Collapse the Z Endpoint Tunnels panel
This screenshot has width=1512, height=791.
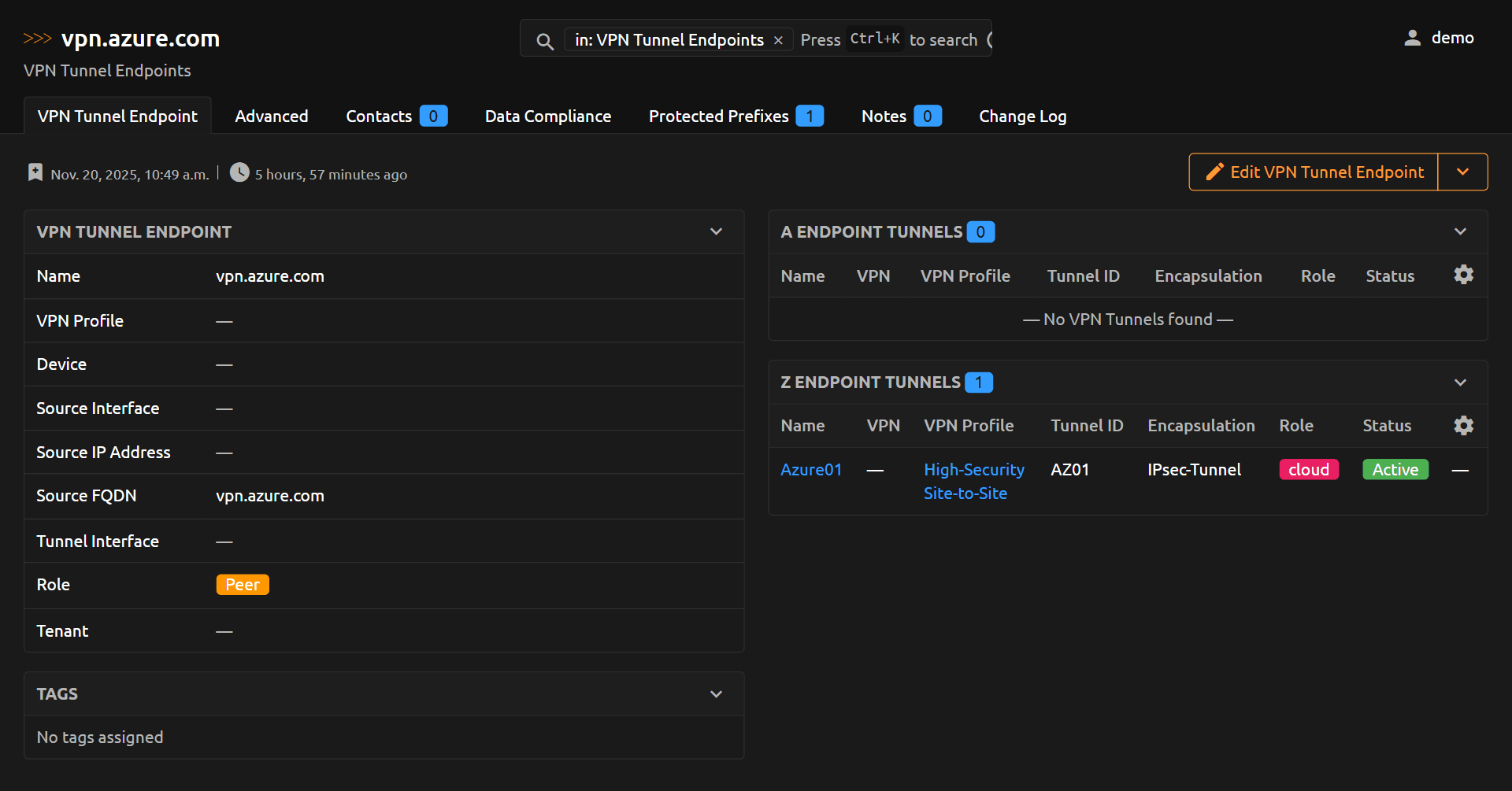(x=1460, y=383)
